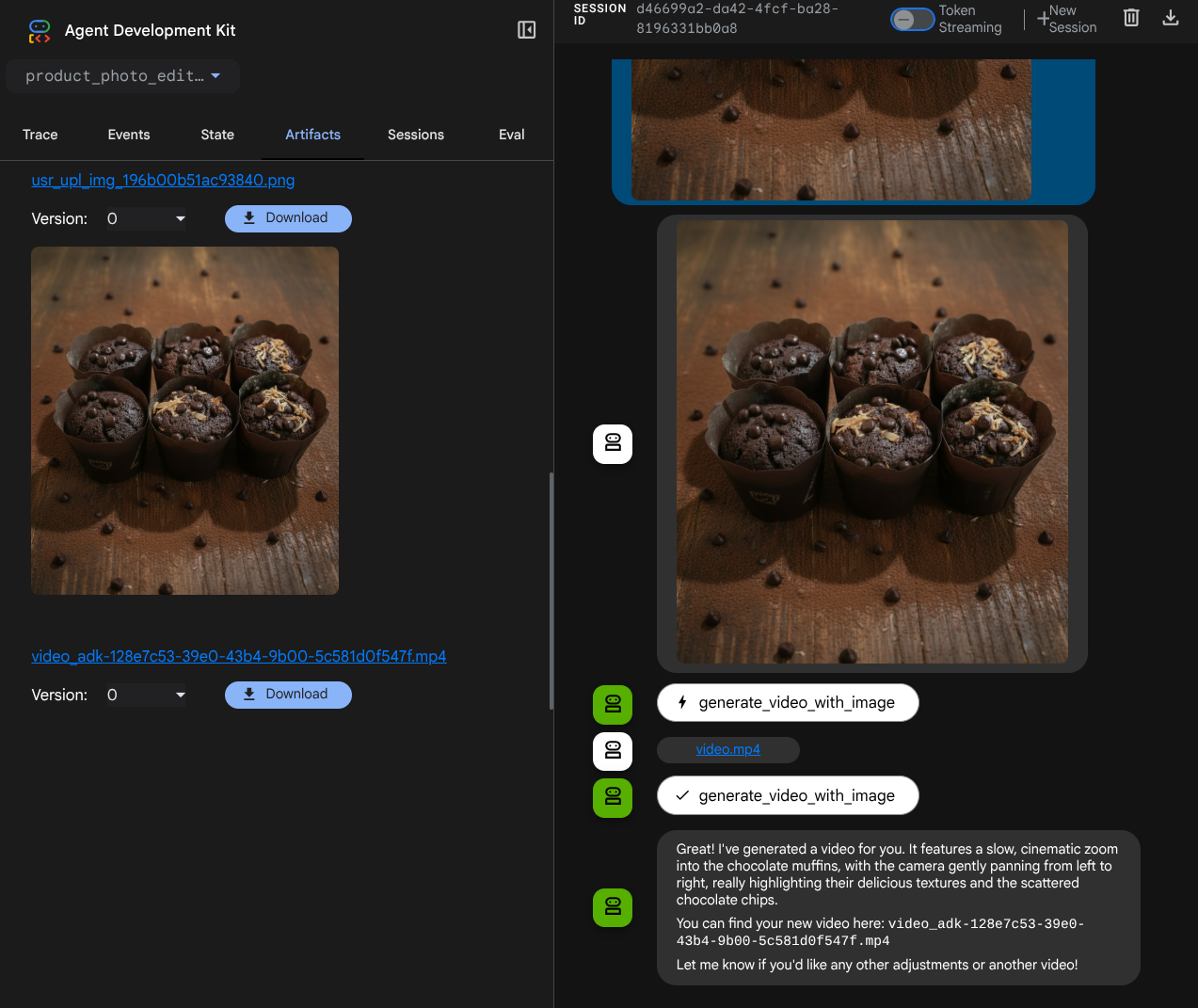Expand Version dropdown for the MP4 artifact
Image resolution: width=1198 pixels, height=1008 pixels.
pyautogui.click(x=146, y=696)
